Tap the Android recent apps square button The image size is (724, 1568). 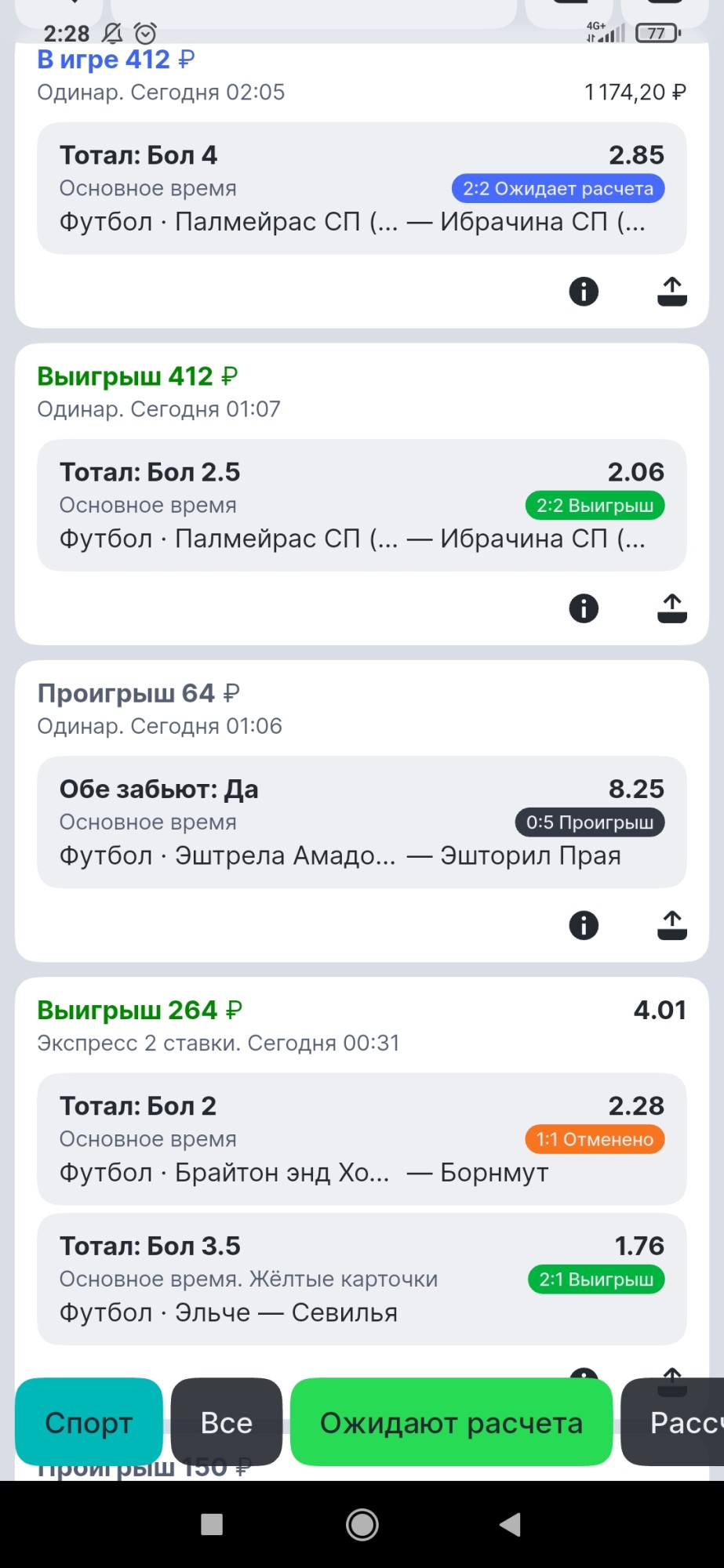[x=212, y=1524]
